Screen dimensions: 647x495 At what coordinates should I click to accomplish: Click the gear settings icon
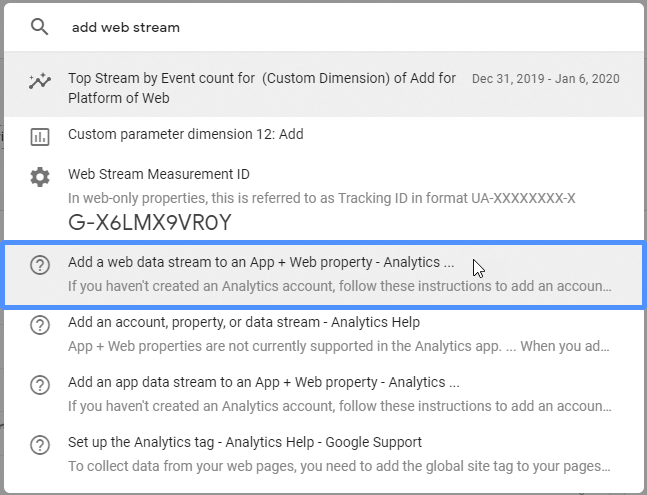coord(40,177)
